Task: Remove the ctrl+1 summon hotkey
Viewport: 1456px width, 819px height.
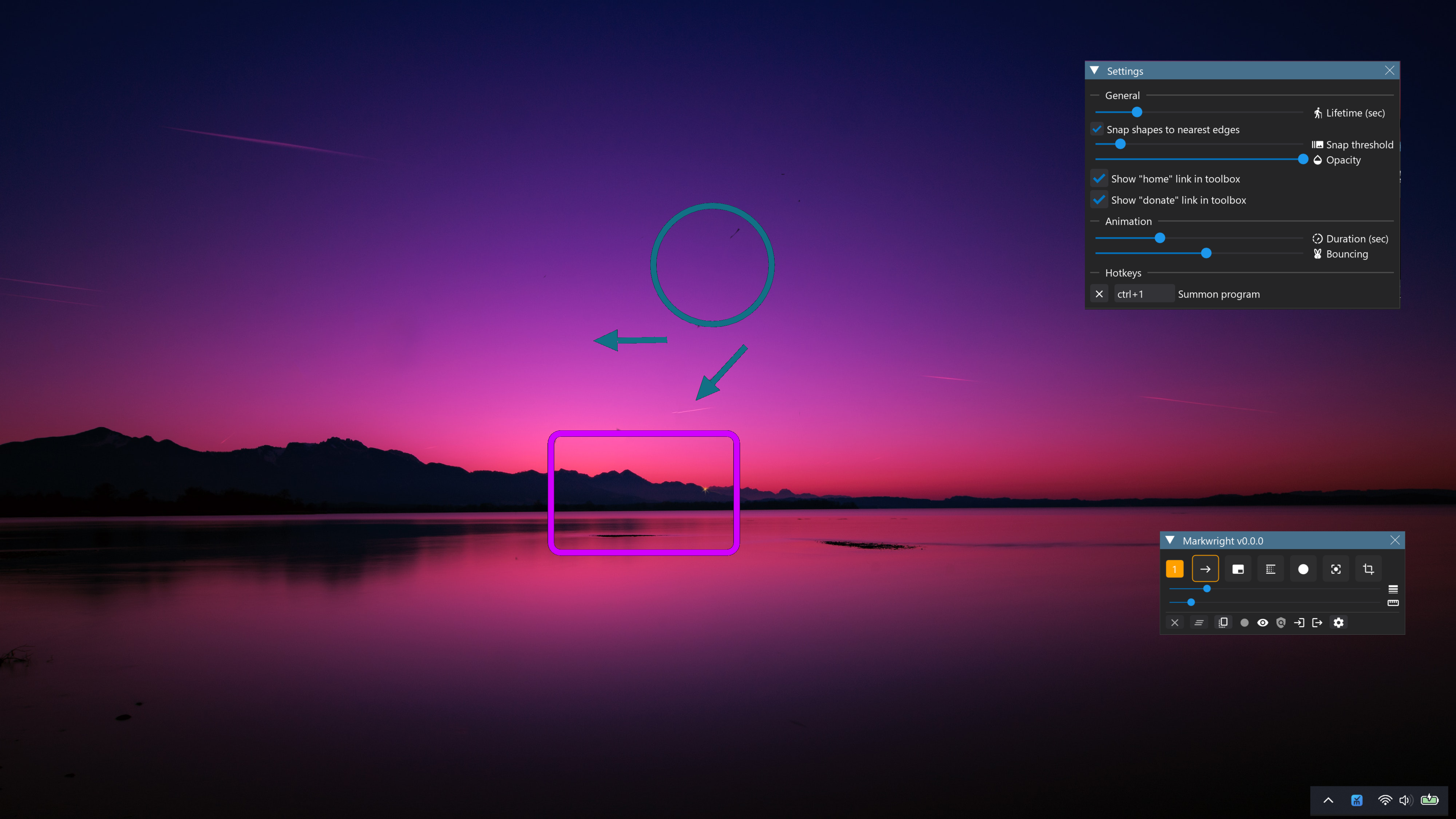Action: [x=1099, y=294]
